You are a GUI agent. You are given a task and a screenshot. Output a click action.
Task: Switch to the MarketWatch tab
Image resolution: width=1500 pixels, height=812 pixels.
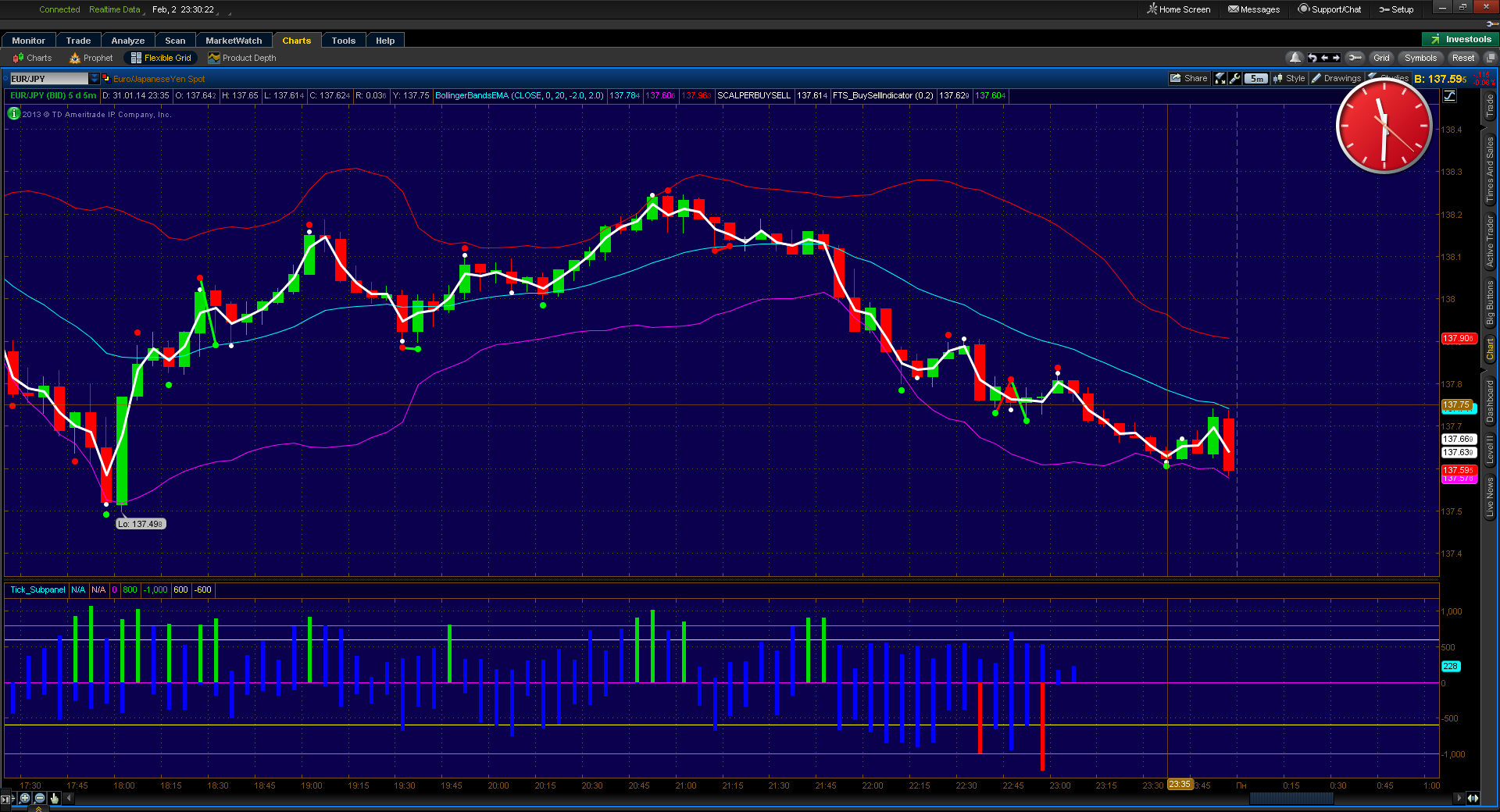coord(234,41)
